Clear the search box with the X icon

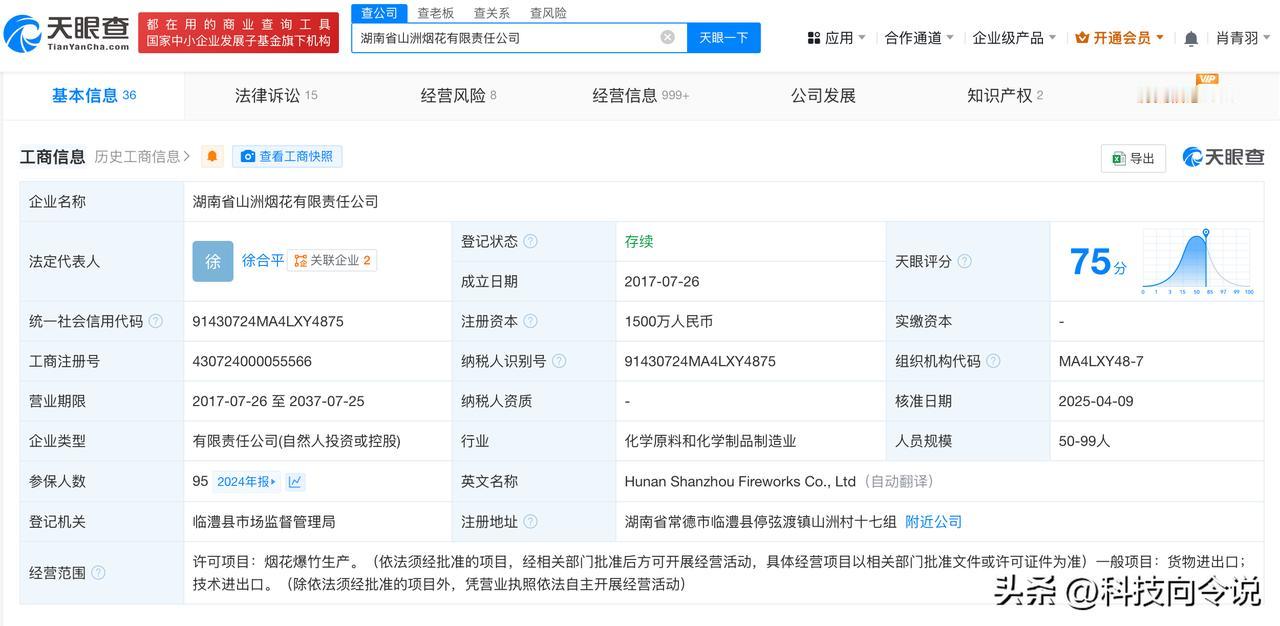[x=667, y=37]
